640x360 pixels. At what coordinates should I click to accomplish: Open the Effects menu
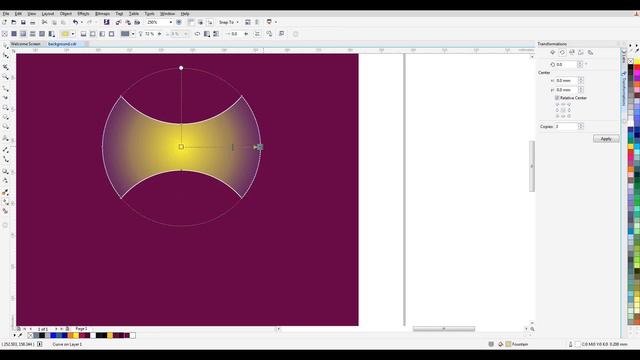click(83, 14)
